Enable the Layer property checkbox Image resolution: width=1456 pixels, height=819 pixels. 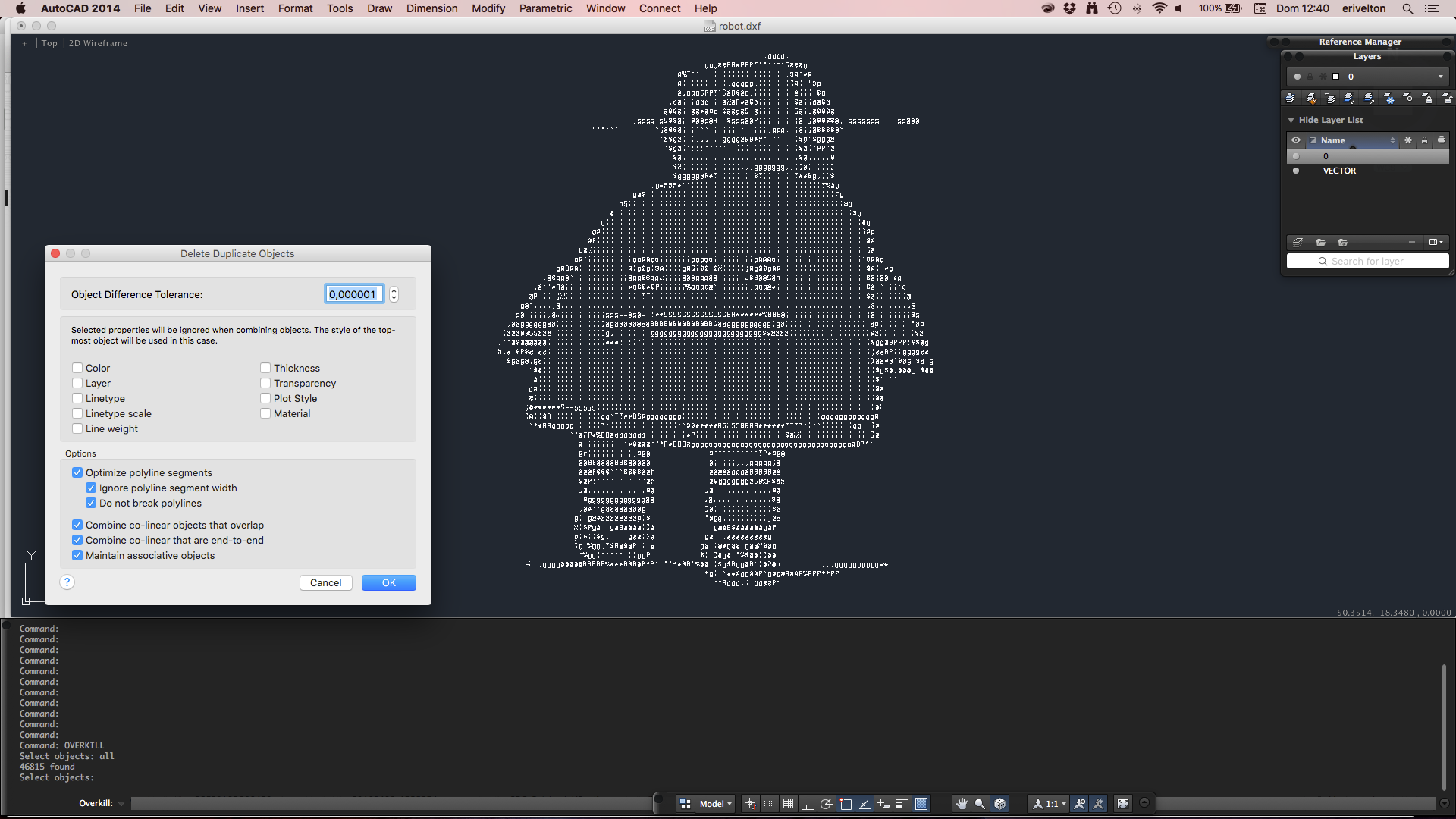pyautogui.click(x=77, y=383)
